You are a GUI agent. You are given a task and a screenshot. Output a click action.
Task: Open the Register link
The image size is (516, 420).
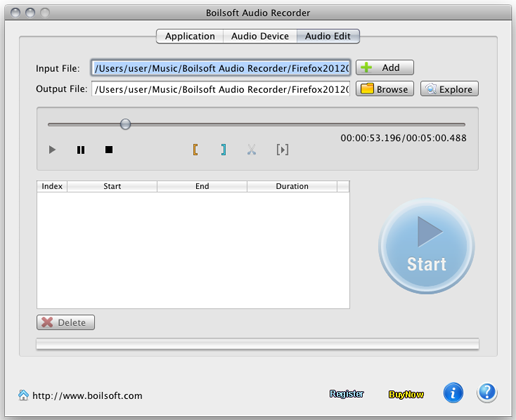(347, 394)
